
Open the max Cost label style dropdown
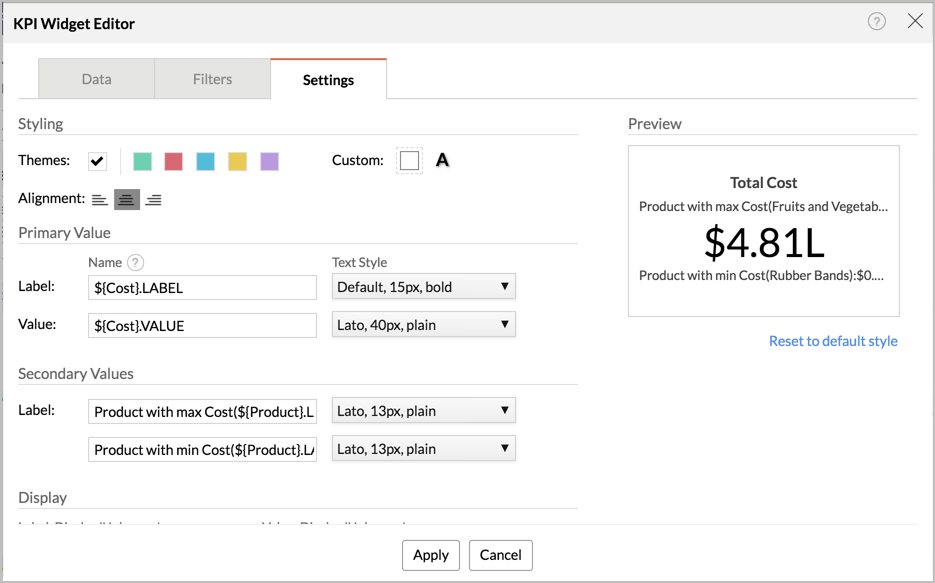pyautogui.click(x=423, y=410)
